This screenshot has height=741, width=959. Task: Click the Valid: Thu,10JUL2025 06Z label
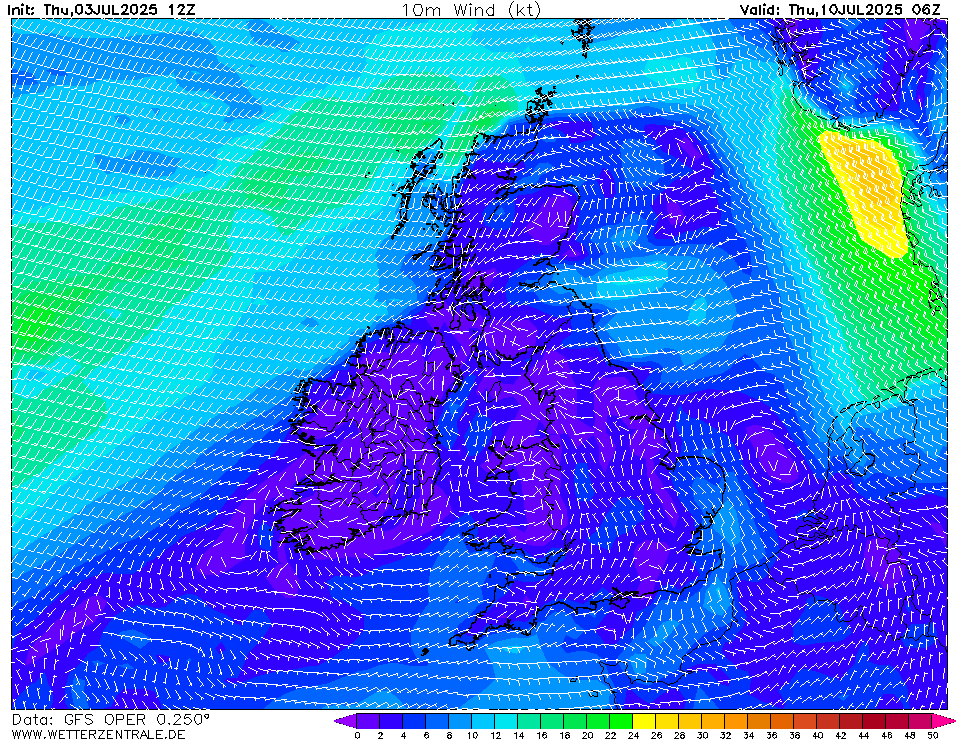pos(840,9)
